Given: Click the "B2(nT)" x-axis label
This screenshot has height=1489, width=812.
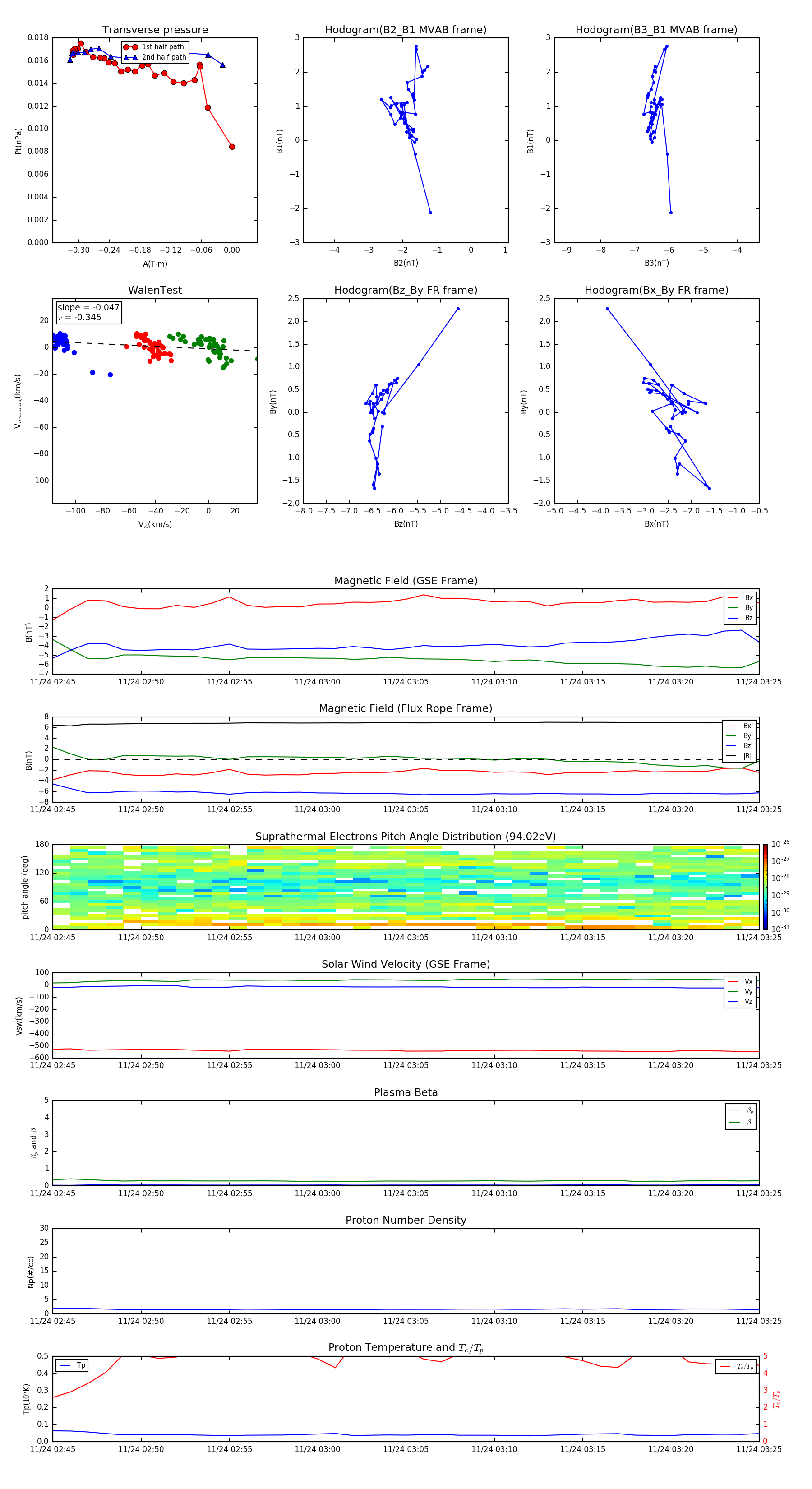Looking at the screenshot, I should click(x=406, y=263).
